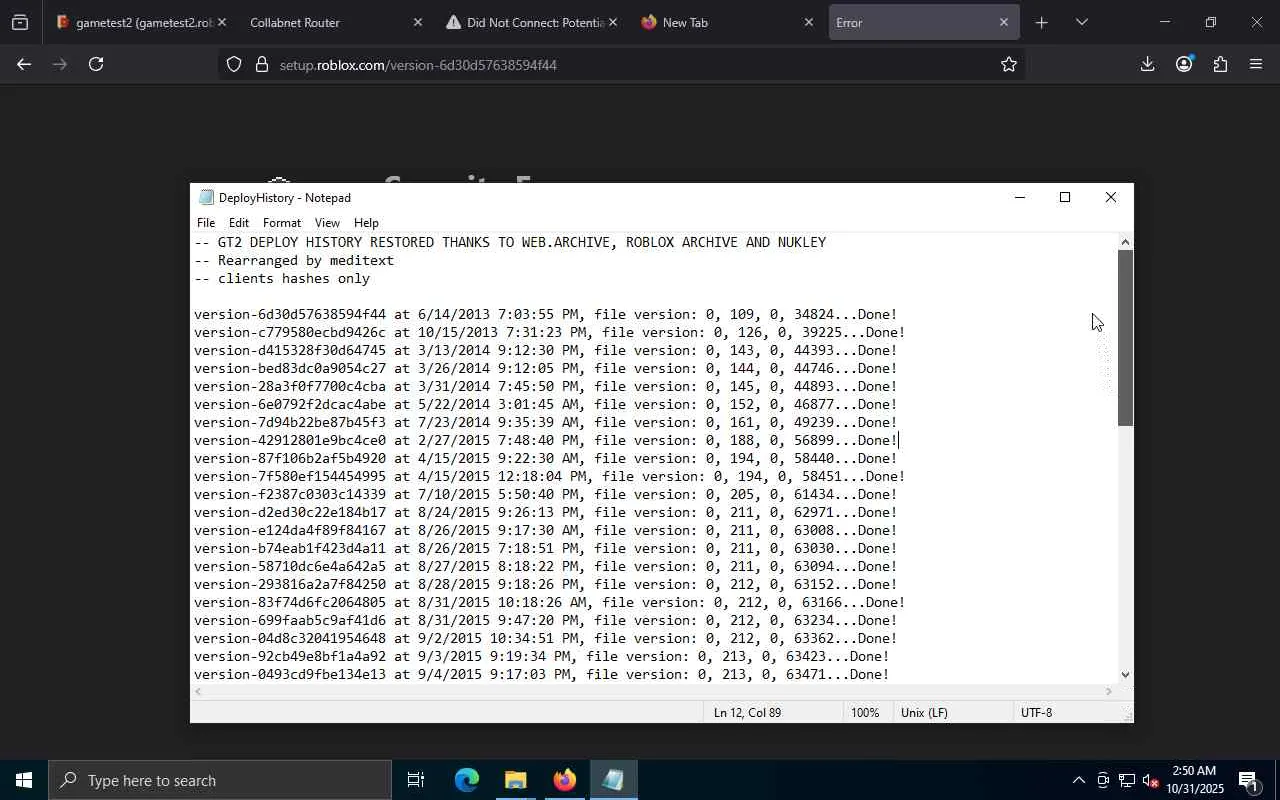Click Notepad scroll down arrow
This screenshot has width=1280, height=800.
click(x=1125, y=674)
